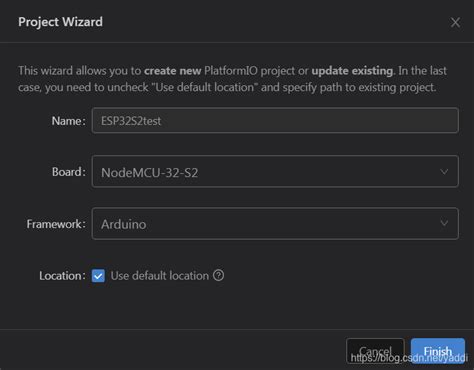Click the blog.csdn.net watermark URL

tap(409, 358)
